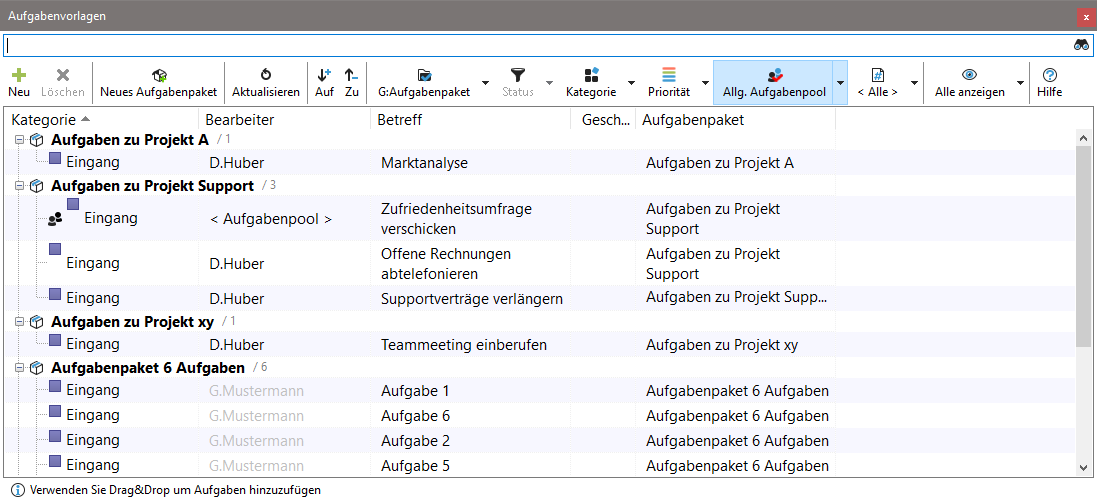Open Hilfe from the toolbar

[x=1049, y=82]
